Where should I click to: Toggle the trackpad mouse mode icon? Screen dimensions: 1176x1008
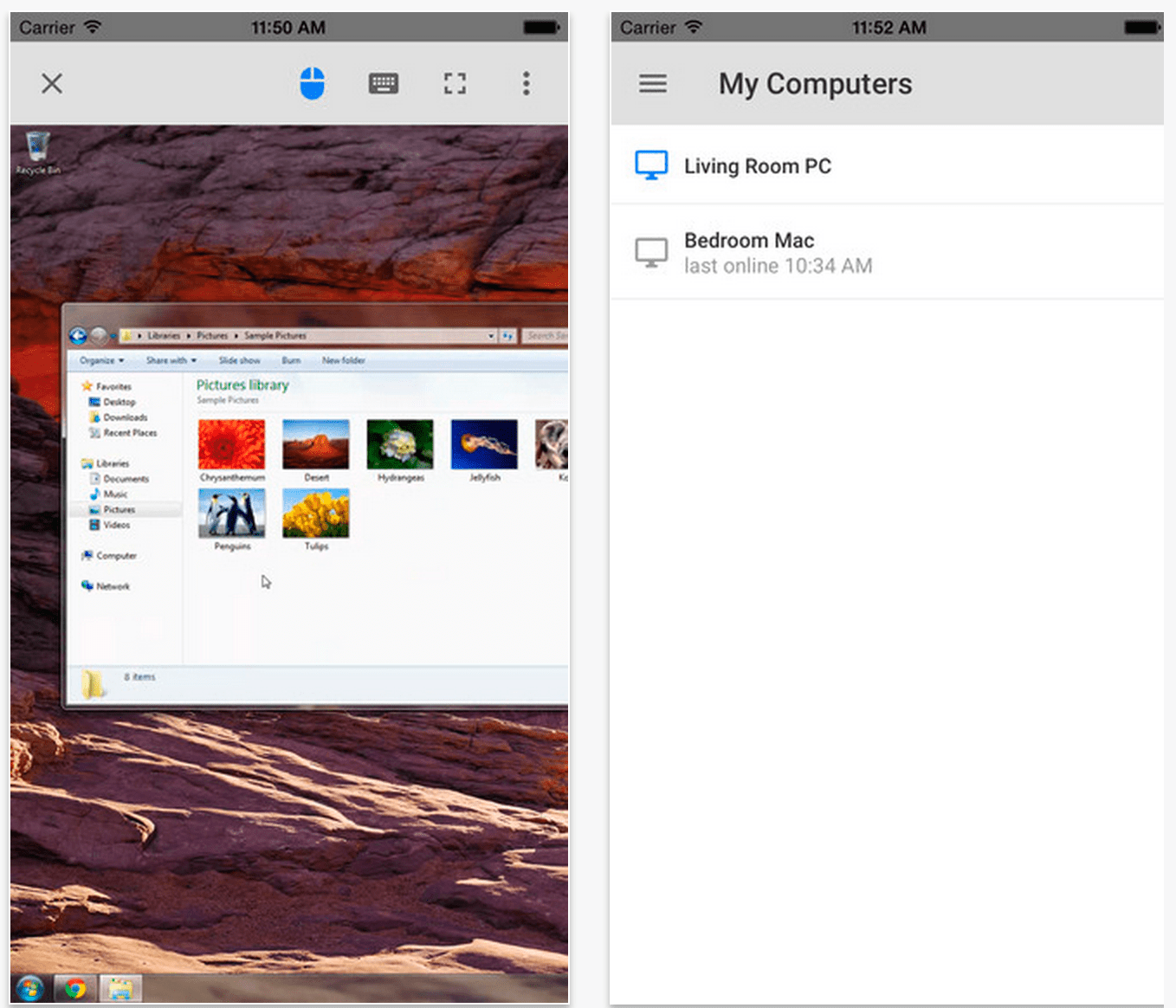pyautogui.click(x=313, y=83)
